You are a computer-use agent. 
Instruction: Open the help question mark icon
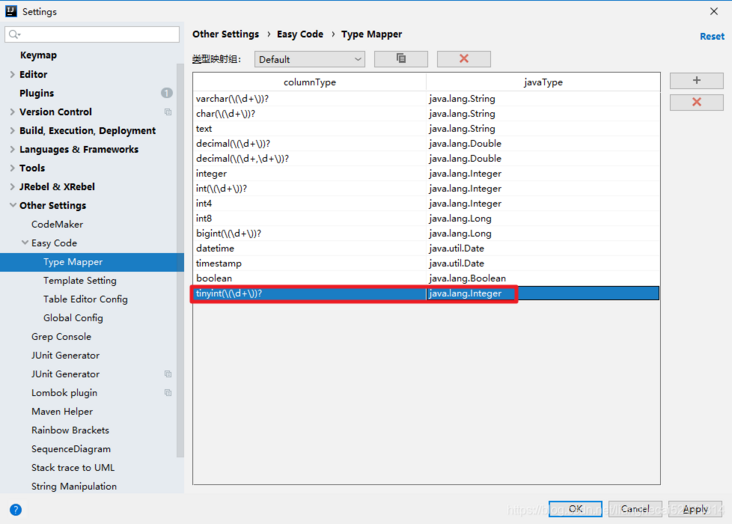[x=15, y=510]
